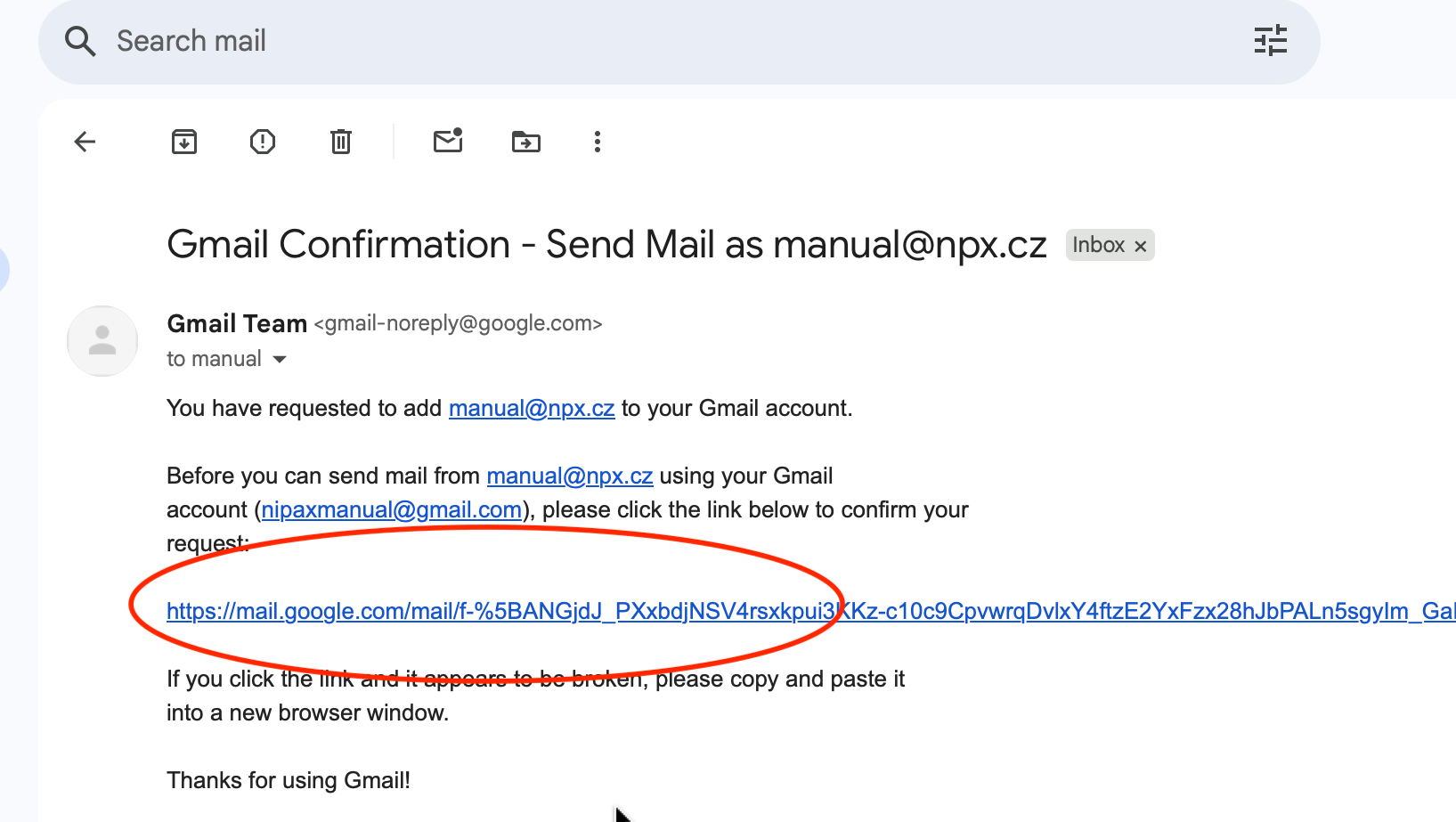Click manual@npx.cz link after "send mail from"
This screenshot has height=822, width=1456.
tap(570, 476)
